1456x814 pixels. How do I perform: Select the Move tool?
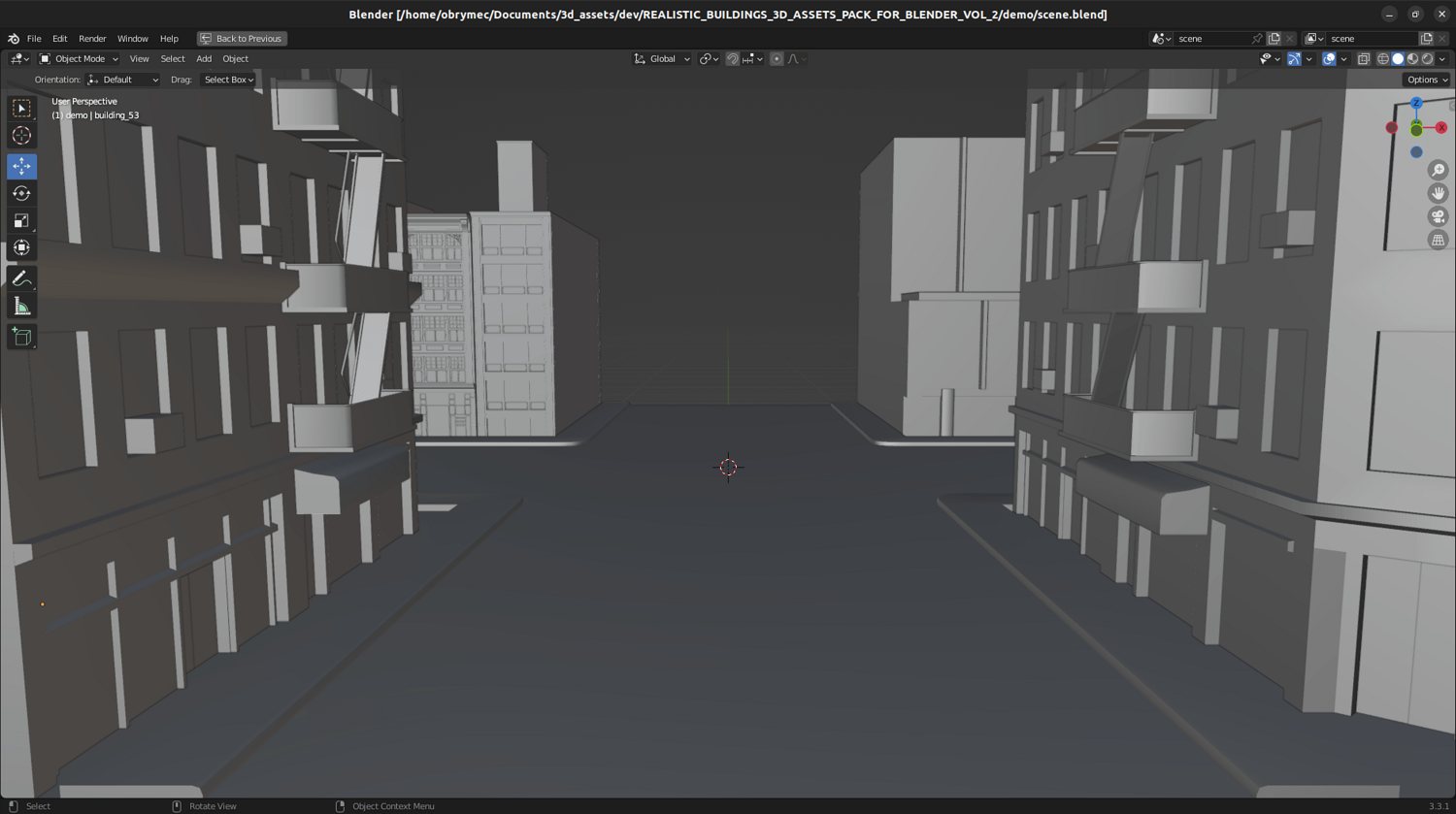click(x=21, y=167)
